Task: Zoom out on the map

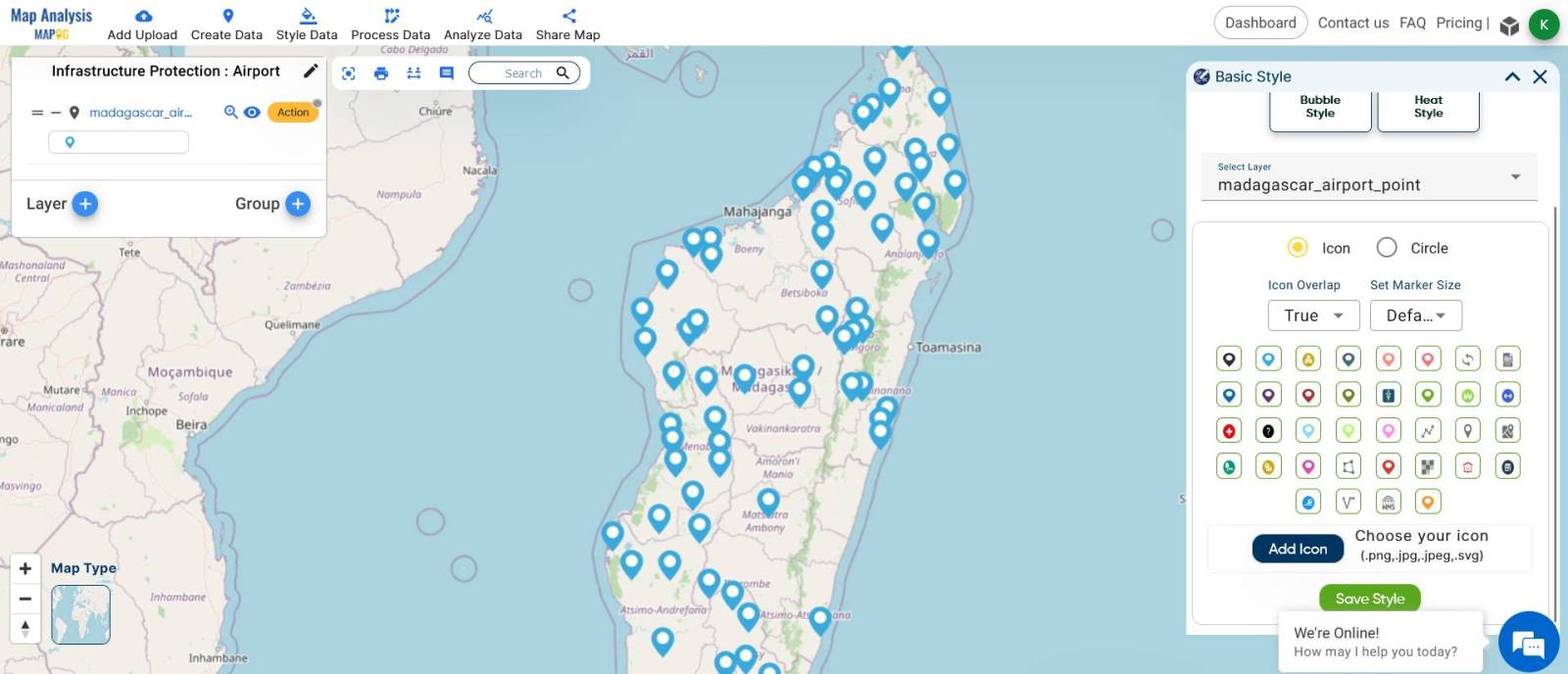Action: [x=25, y=598]
